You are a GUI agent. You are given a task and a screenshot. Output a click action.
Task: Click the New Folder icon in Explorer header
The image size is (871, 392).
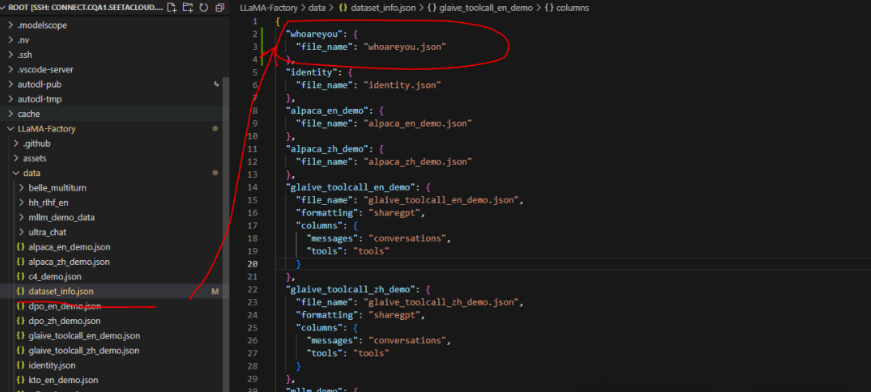point(188,8)
